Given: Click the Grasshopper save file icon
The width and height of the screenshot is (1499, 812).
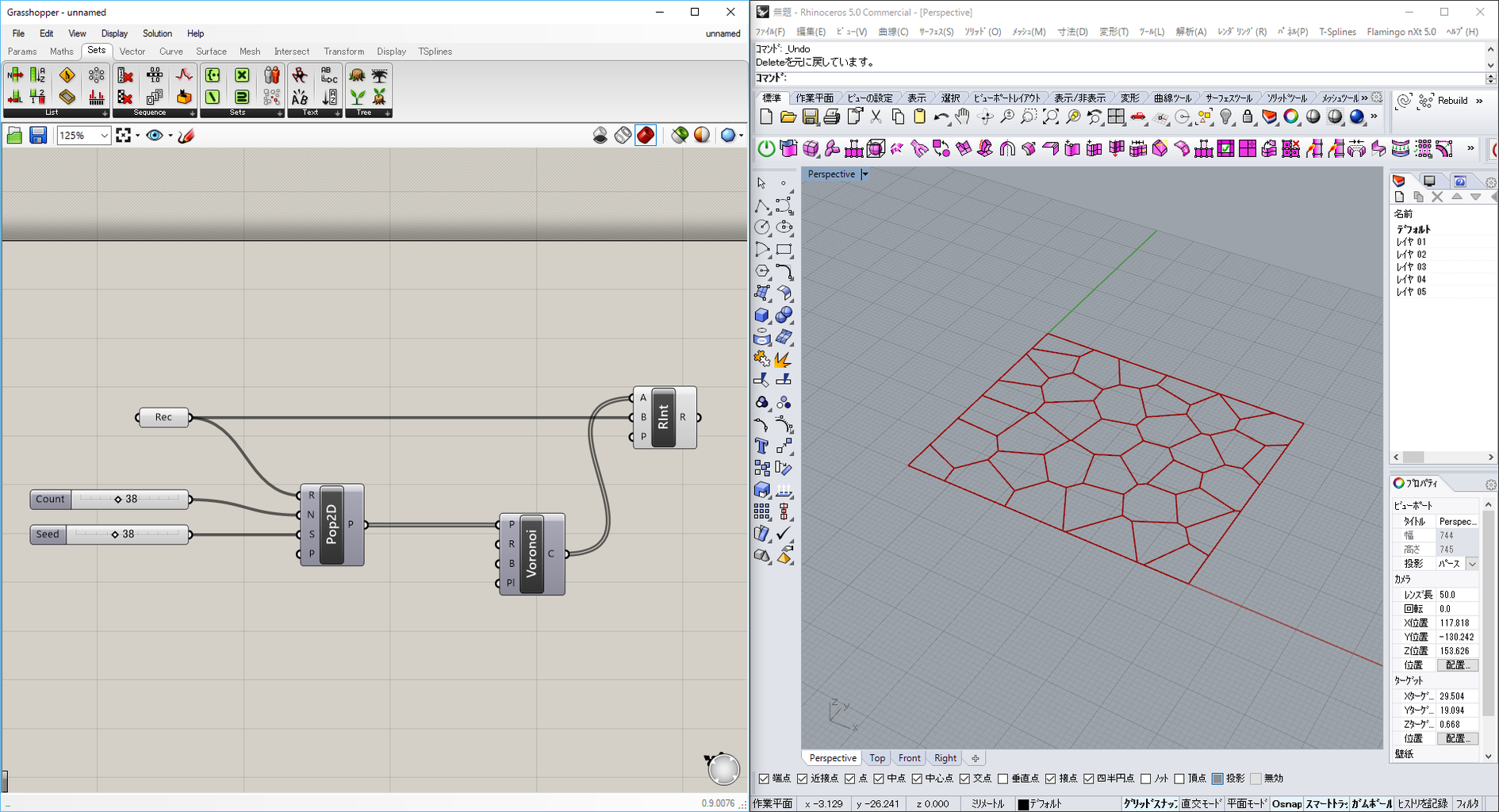Looking at the screenshot, I should coord(37,136).
